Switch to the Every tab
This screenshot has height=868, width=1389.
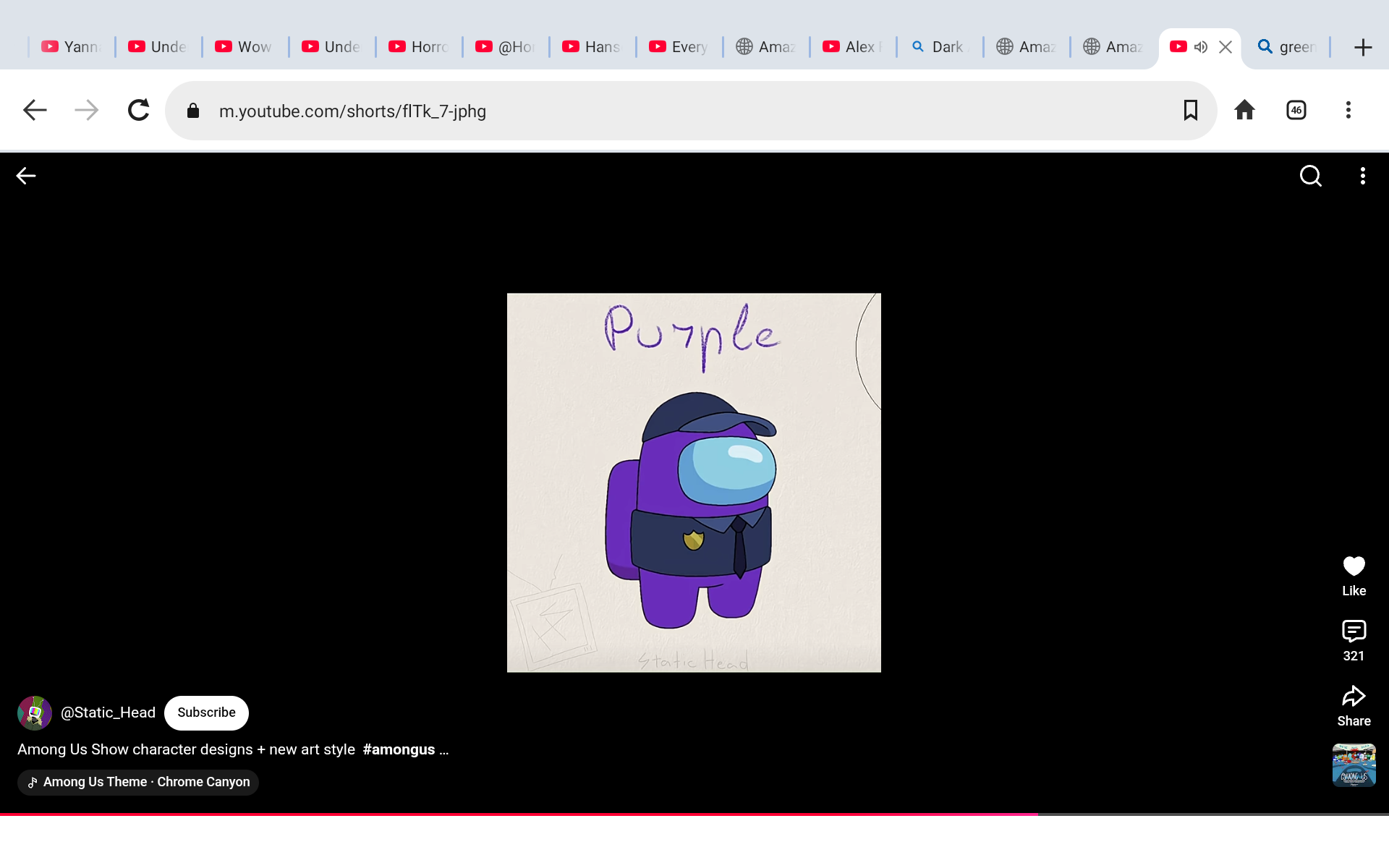679,47
